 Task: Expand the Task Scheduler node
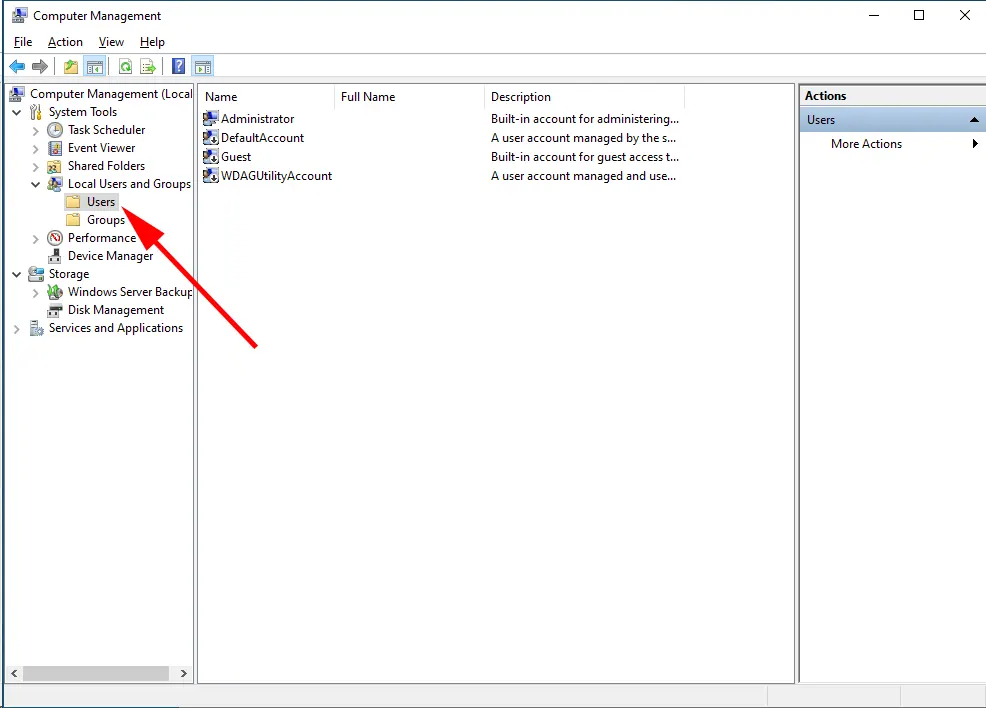[36, 131]
